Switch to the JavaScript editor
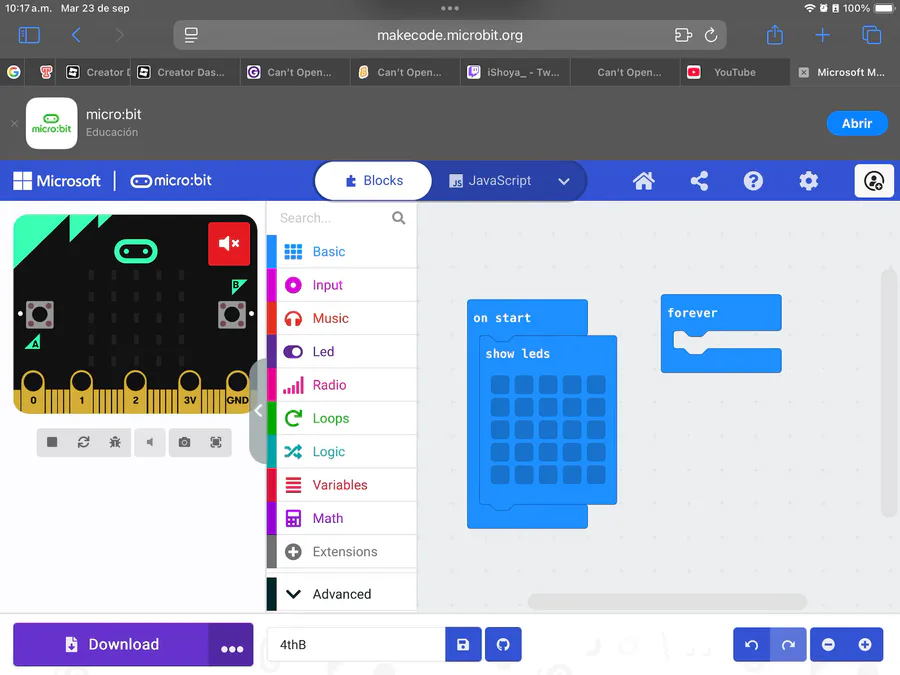This screenshot has height=675, width=900. 490,181
